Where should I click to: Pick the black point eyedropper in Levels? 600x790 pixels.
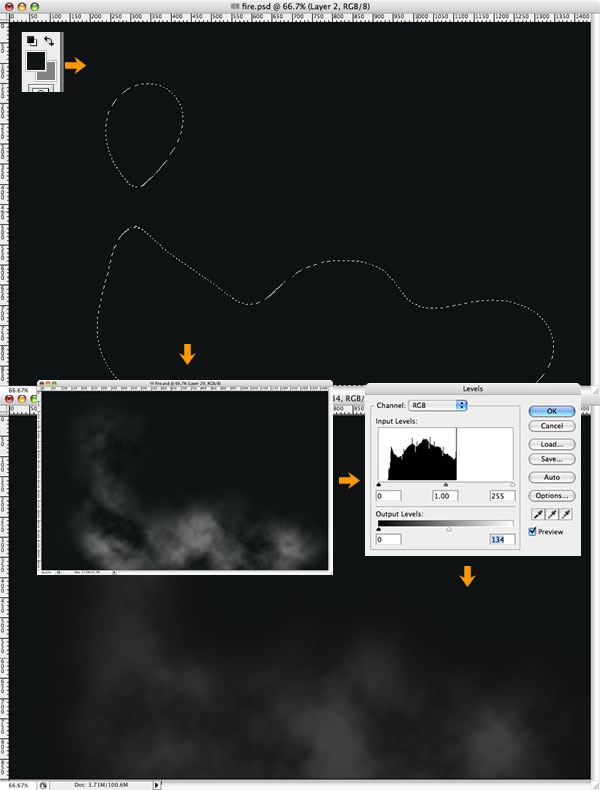point(539,514)
